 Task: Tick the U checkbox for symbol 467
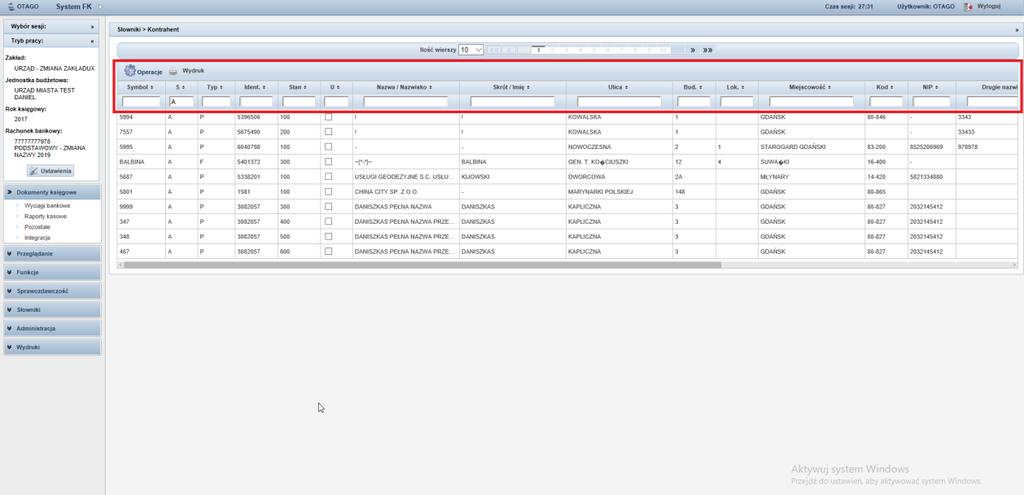328,251
